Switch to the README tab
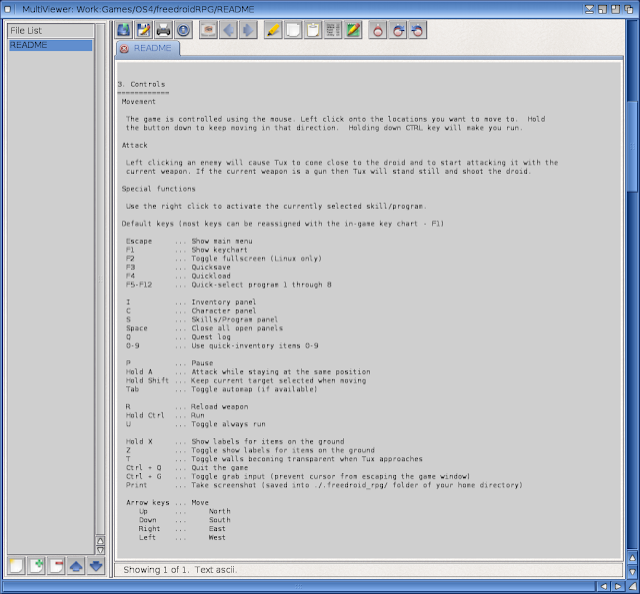Viewport: 640px width, 594px height. click(x=152, y=48)
